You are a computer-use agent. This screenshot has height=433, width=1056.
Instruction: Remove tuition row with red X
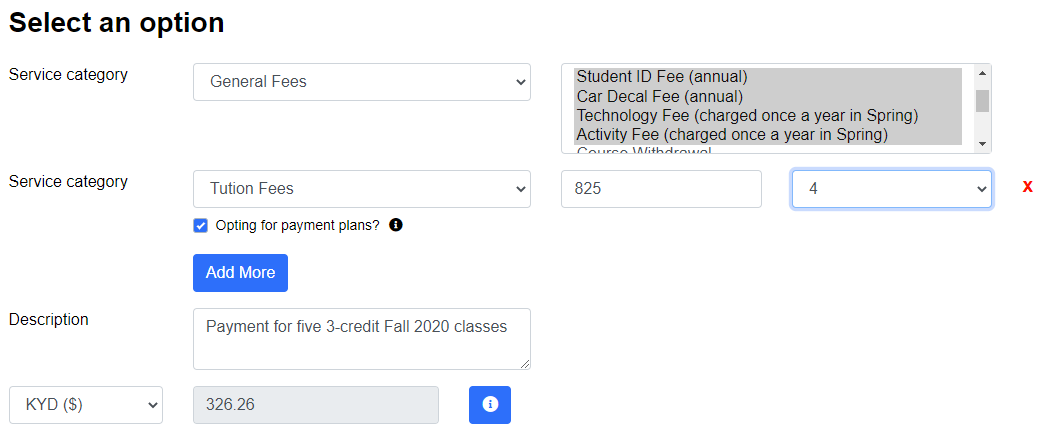tap(1027, 188)
